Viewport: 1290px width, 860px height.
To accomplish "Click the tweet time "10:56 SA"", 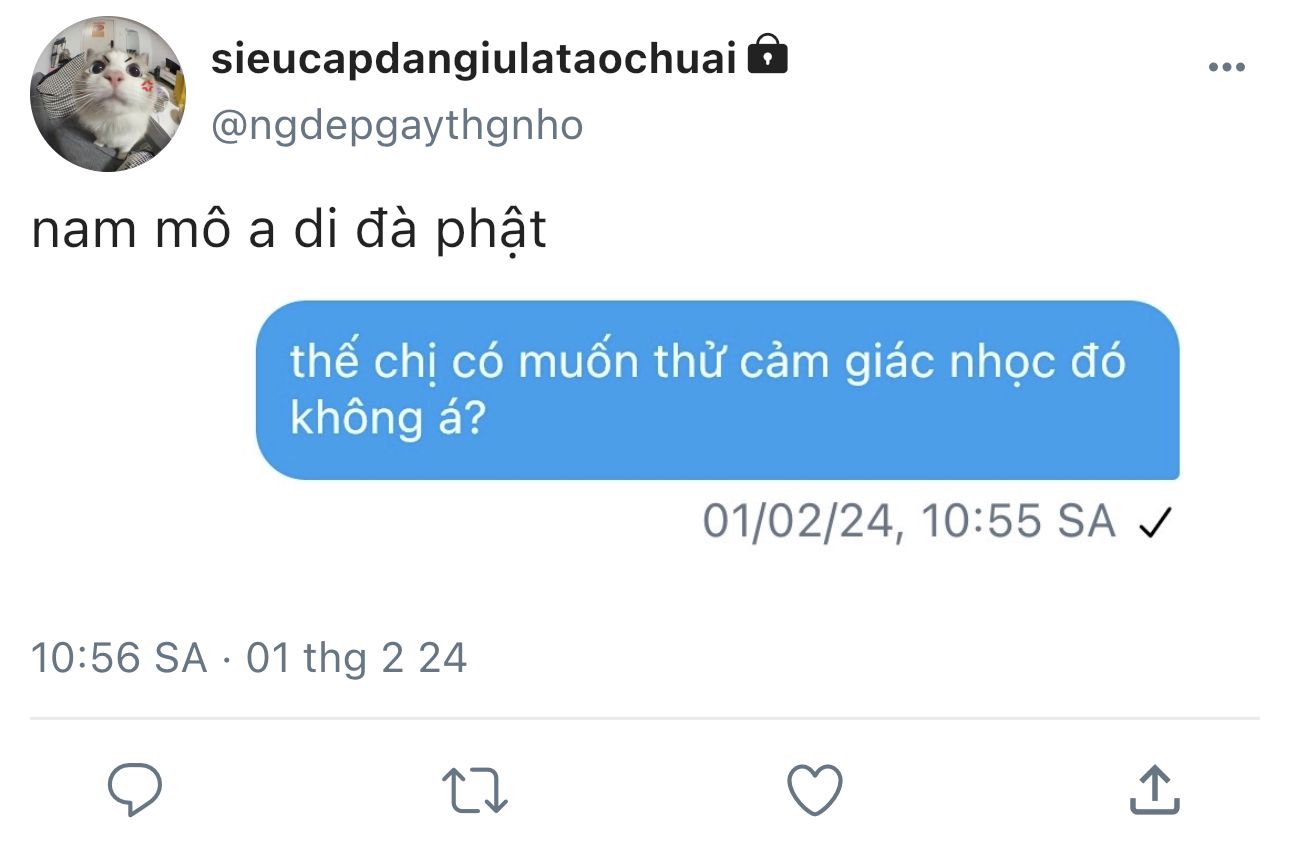I will [x=119, y=659].
